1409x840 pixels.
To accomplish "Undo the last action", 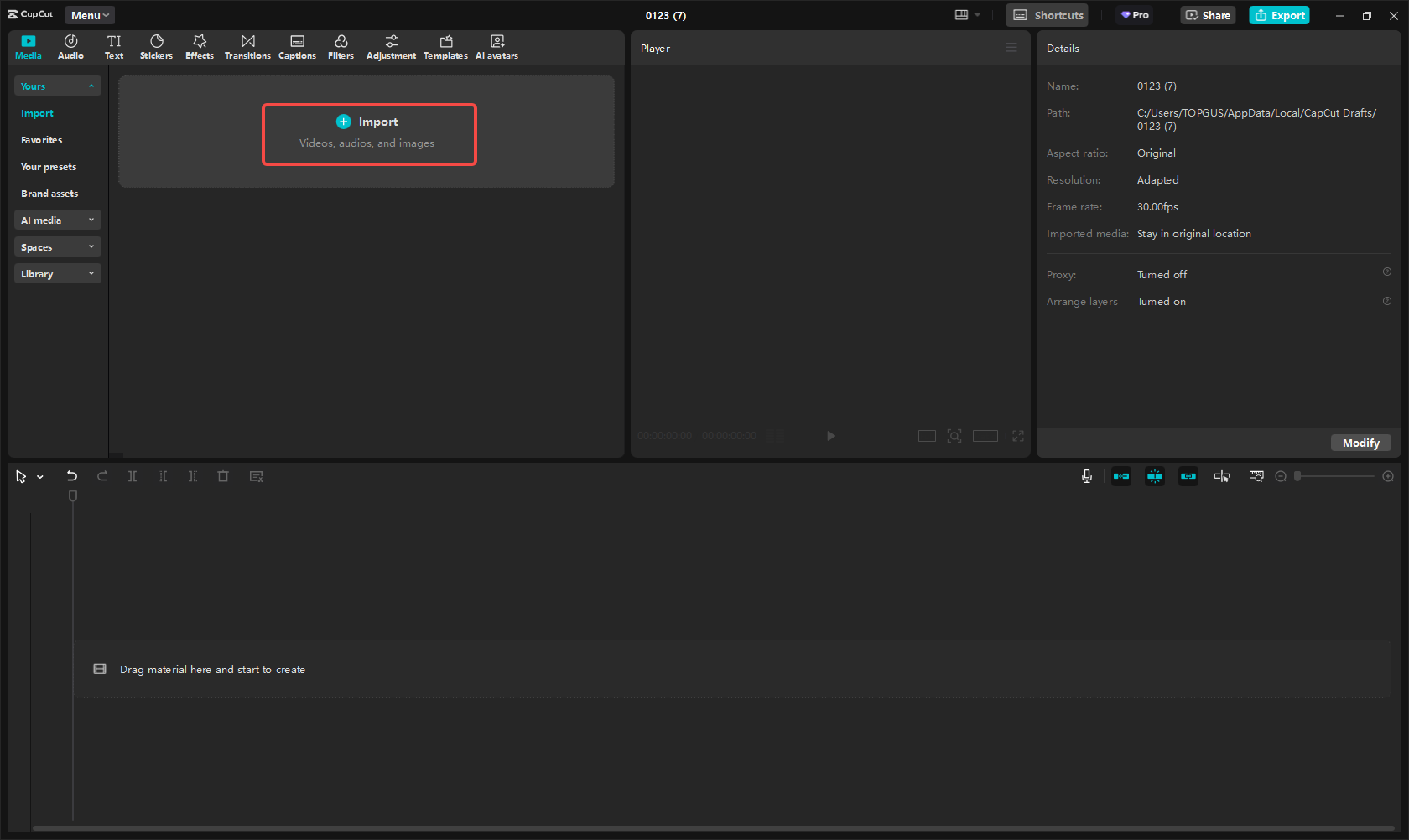I will coord(71,475).
